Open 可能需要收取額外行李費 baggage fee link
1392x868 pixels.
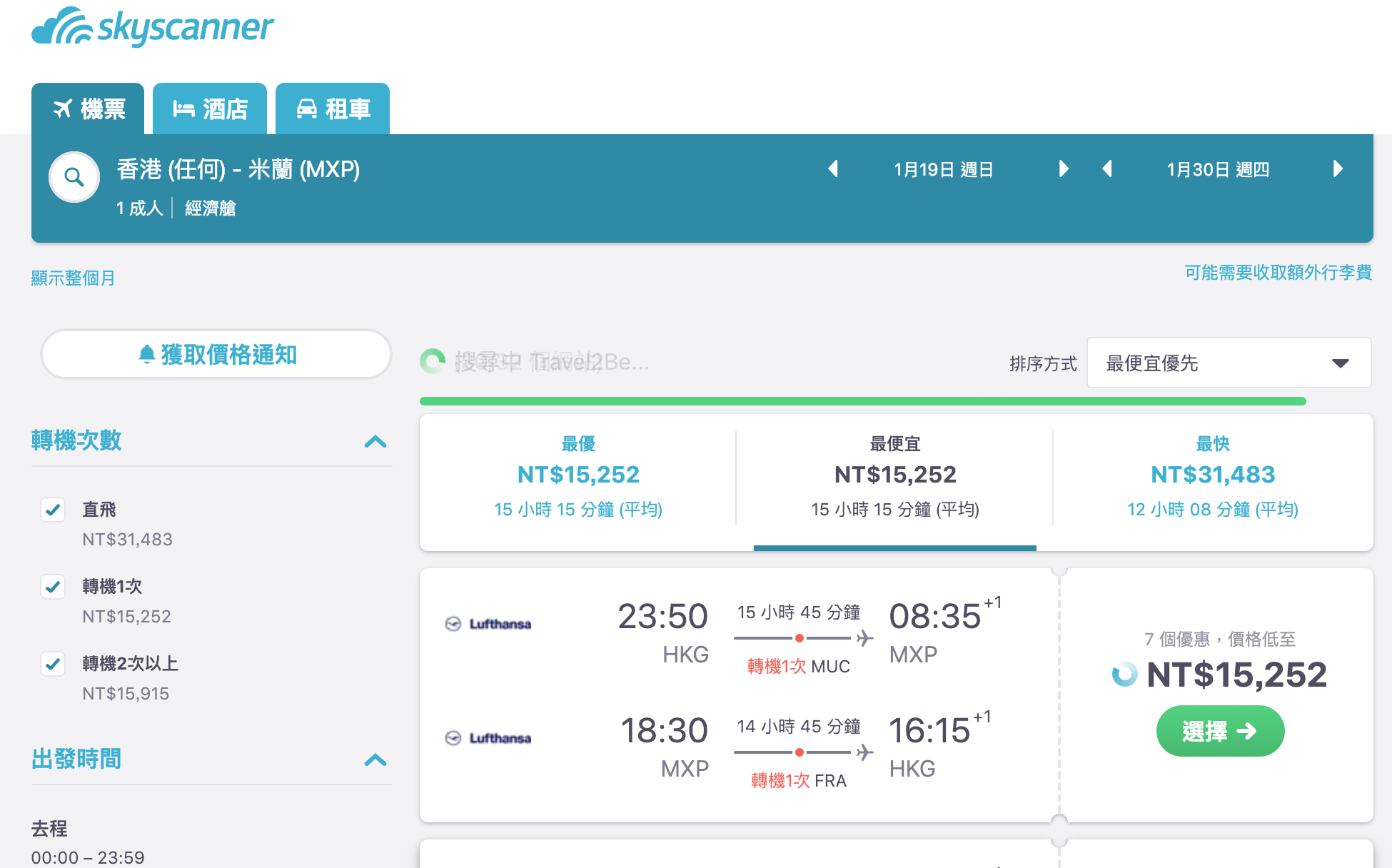click(1278, 273)
